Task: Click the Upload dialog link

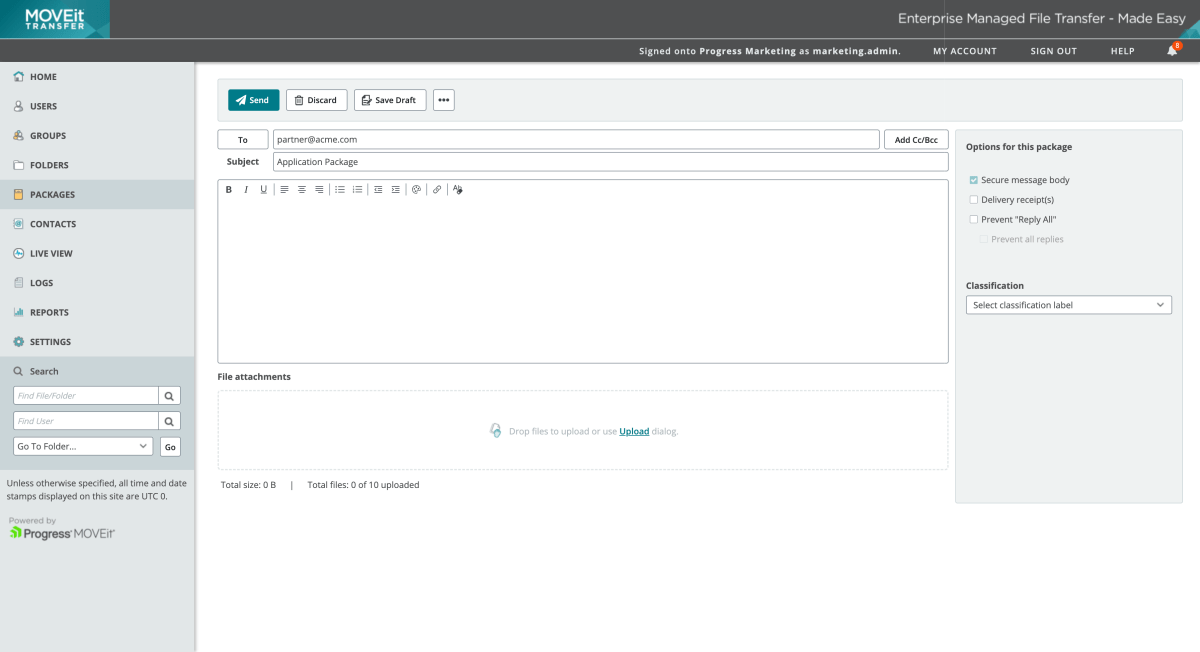Action: tap(634, 431)
